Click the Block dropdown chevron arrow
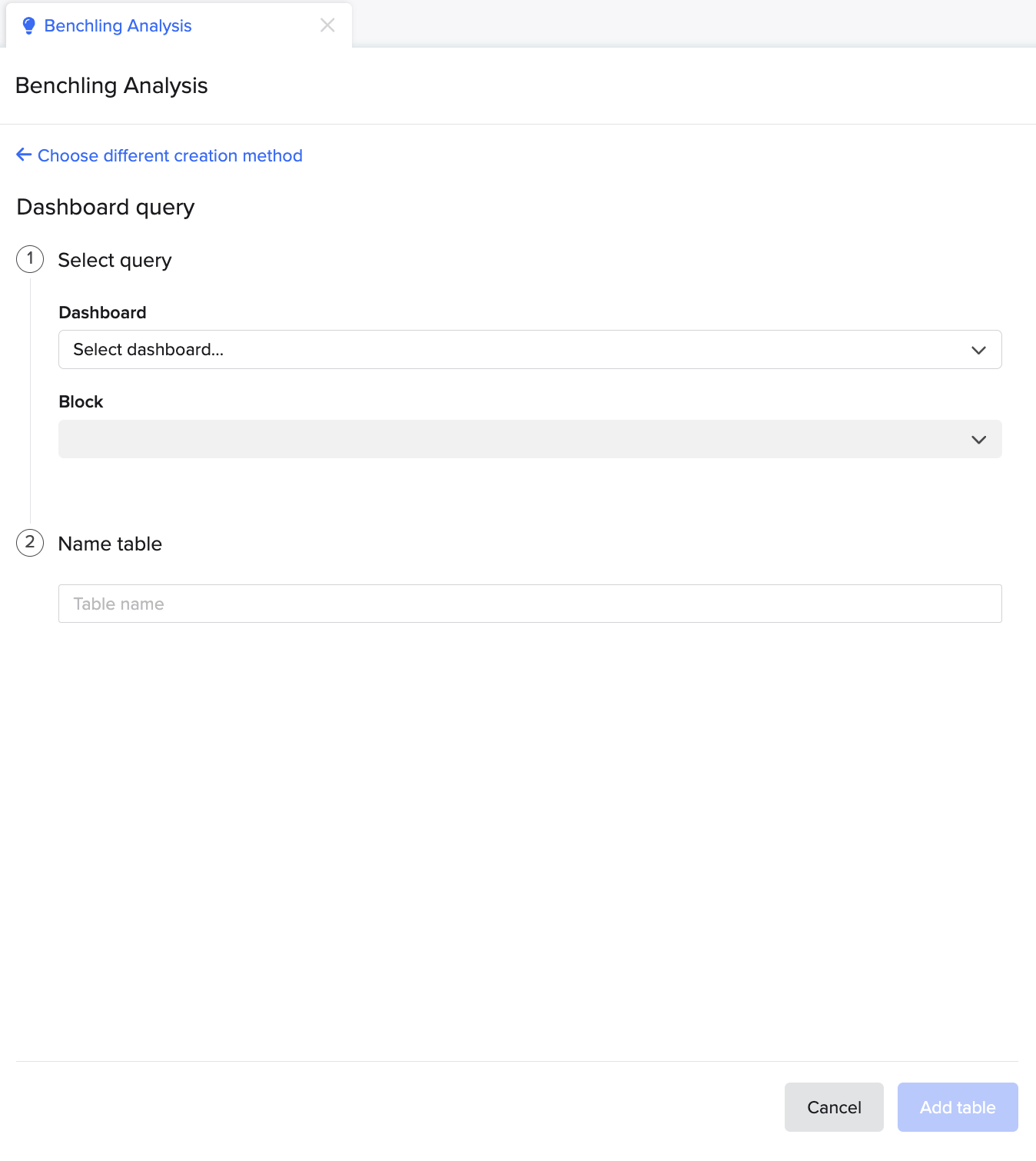This screenshot has height=1161, width=1036. (x=978, y=440)
